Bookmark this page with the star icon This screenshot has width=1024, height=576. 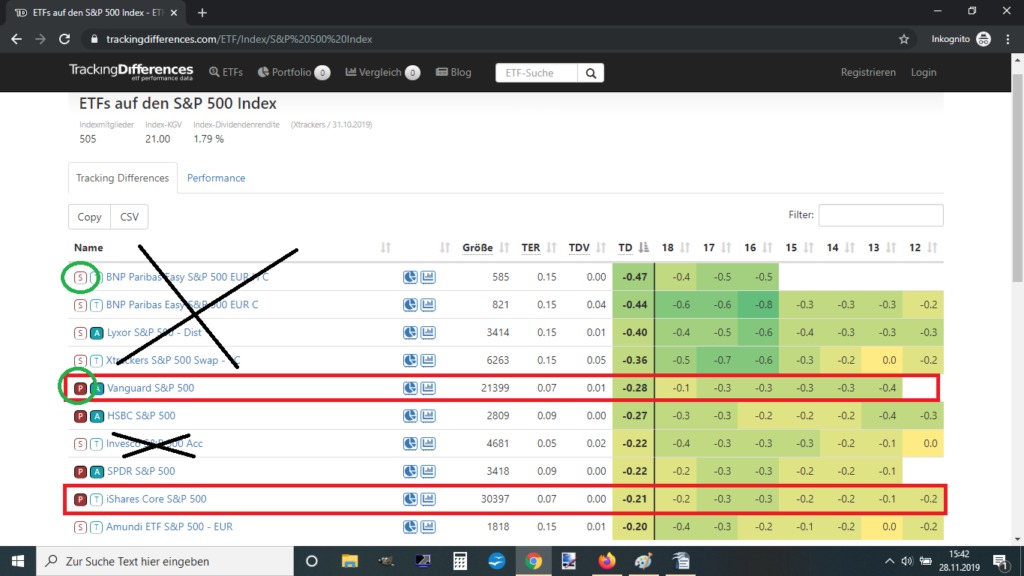click(904, 39)
